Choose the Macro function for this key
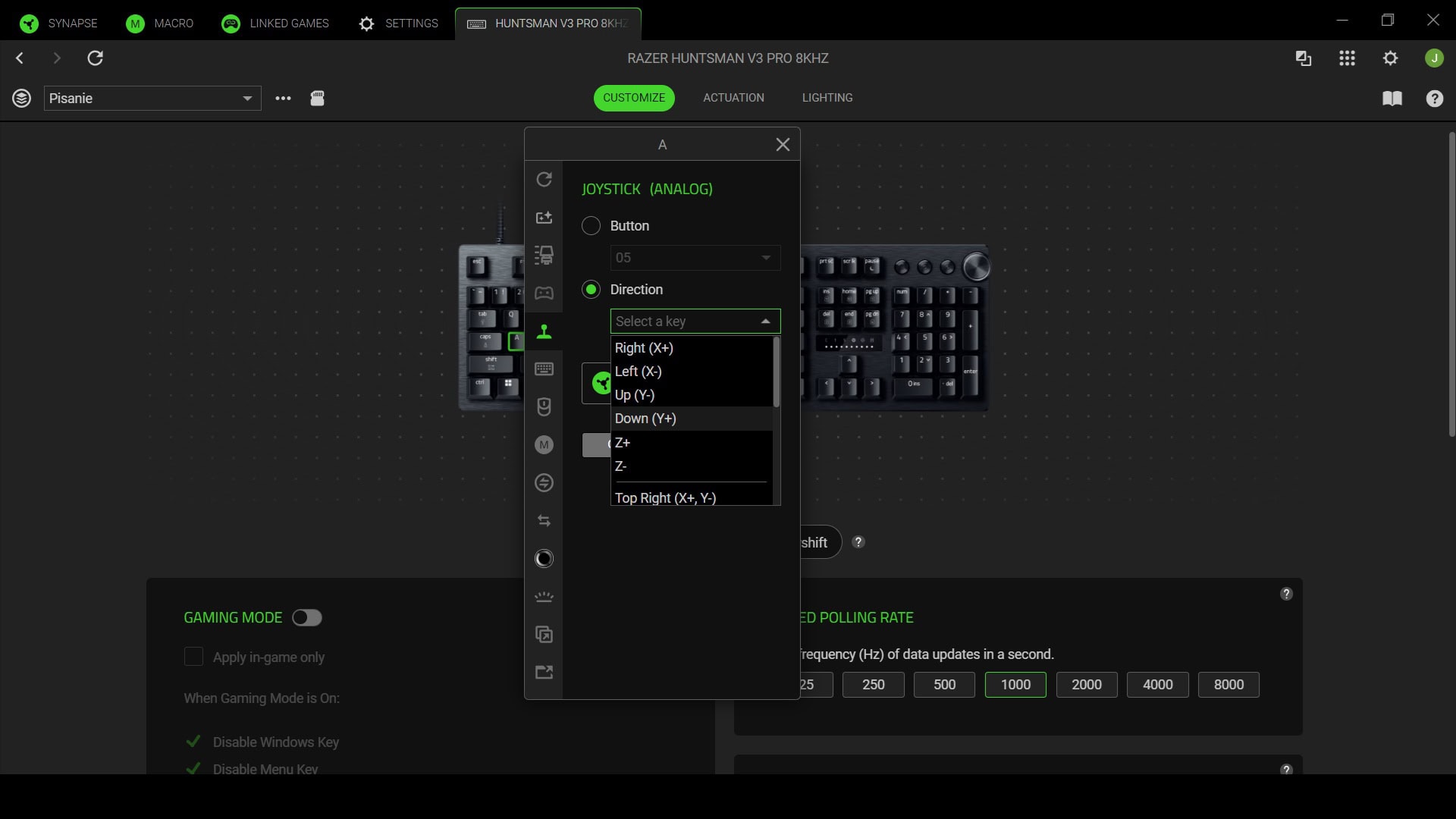This screenshot has width=1456, height=819. (544, 445)
